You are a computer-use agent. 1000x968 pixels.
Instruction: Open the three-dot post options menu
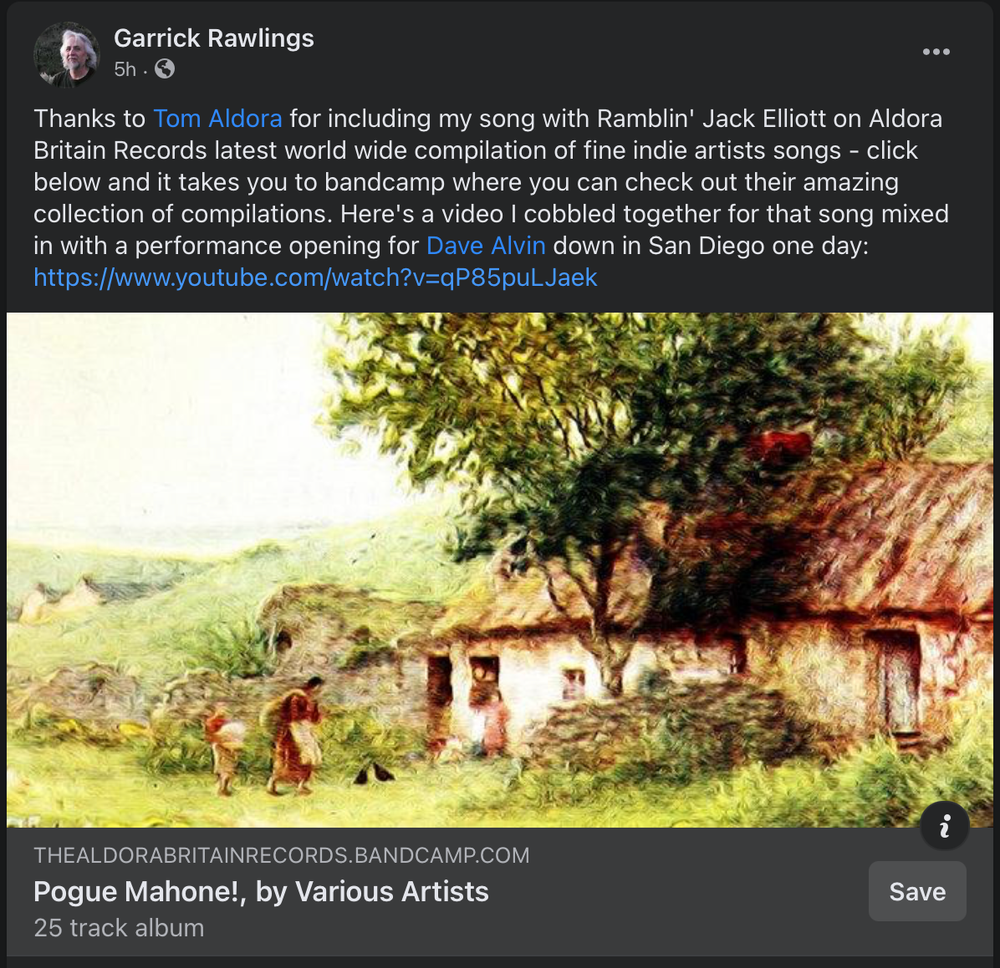[x=936, y=52]
